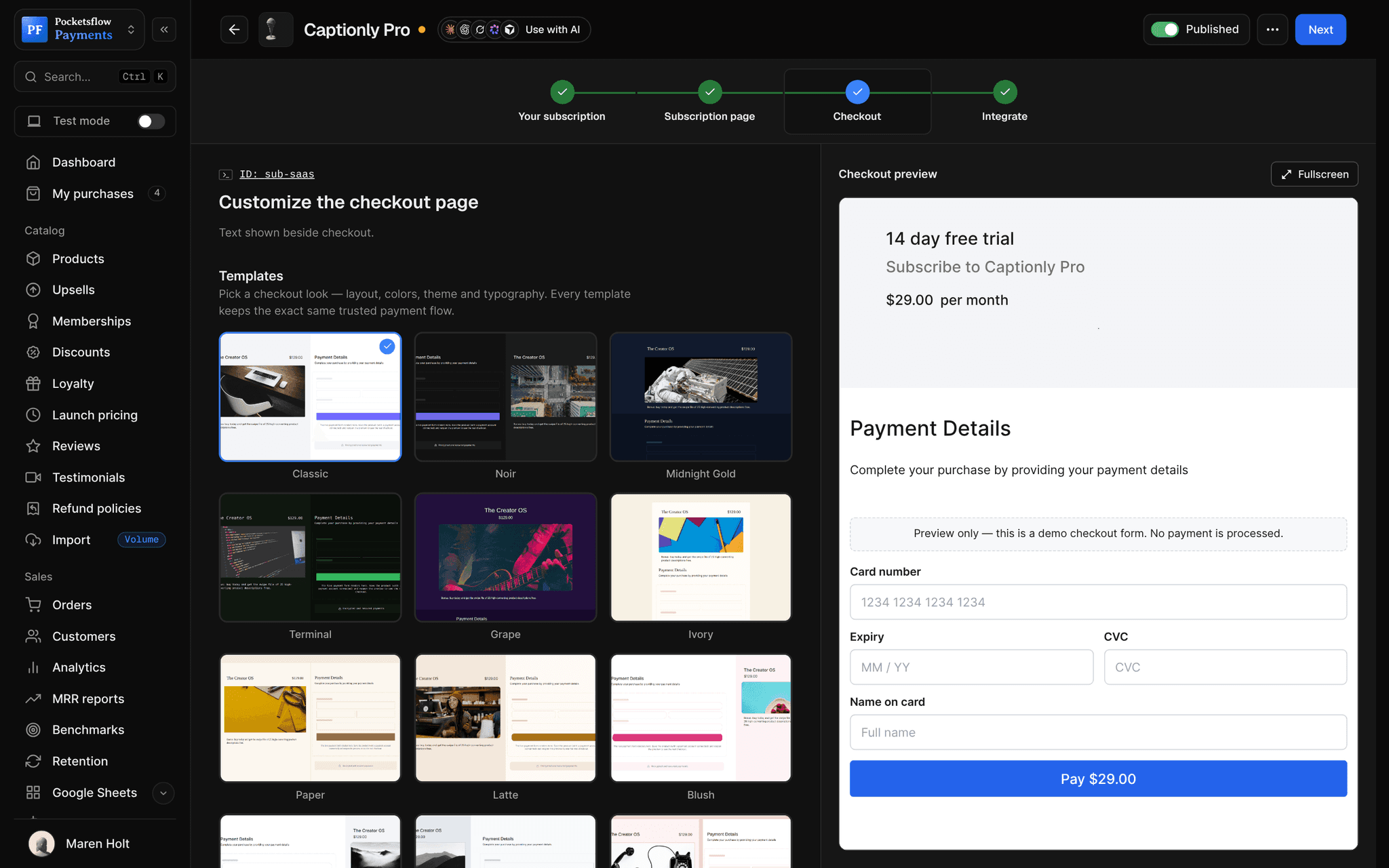
Task: Click the Reviews star icon
Action: click(x=33, y=446)
